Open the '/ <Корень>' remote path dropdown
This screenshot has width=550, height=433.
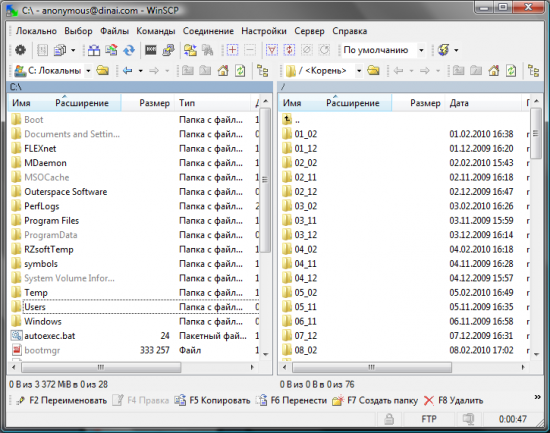[359, 71]
